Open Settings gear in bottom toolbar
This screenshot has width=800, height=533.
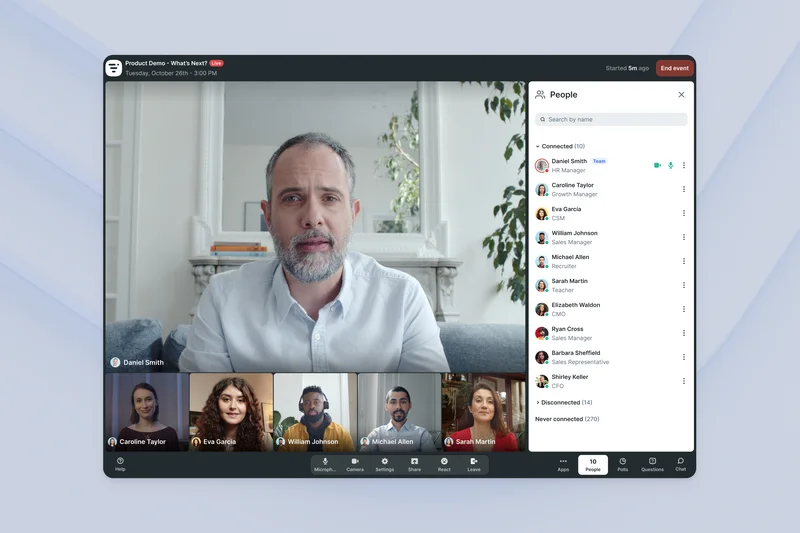(x=384, y=464)
